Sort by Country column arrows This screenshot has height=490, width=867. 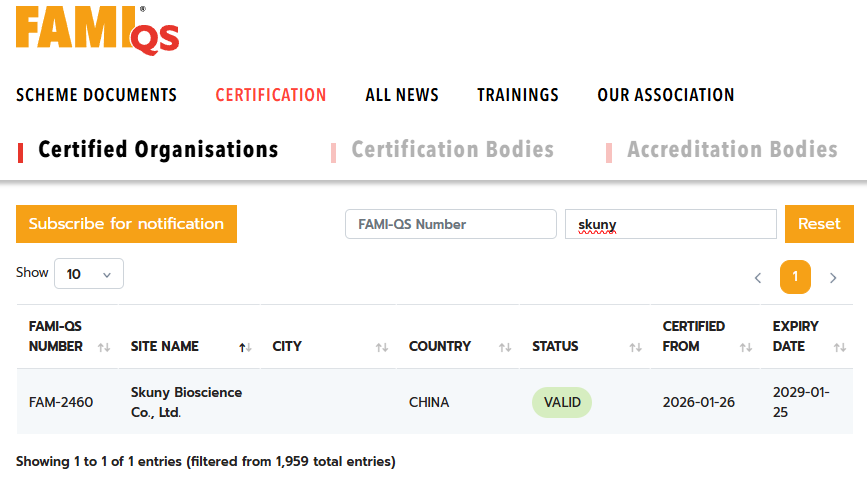click(504, 347)
